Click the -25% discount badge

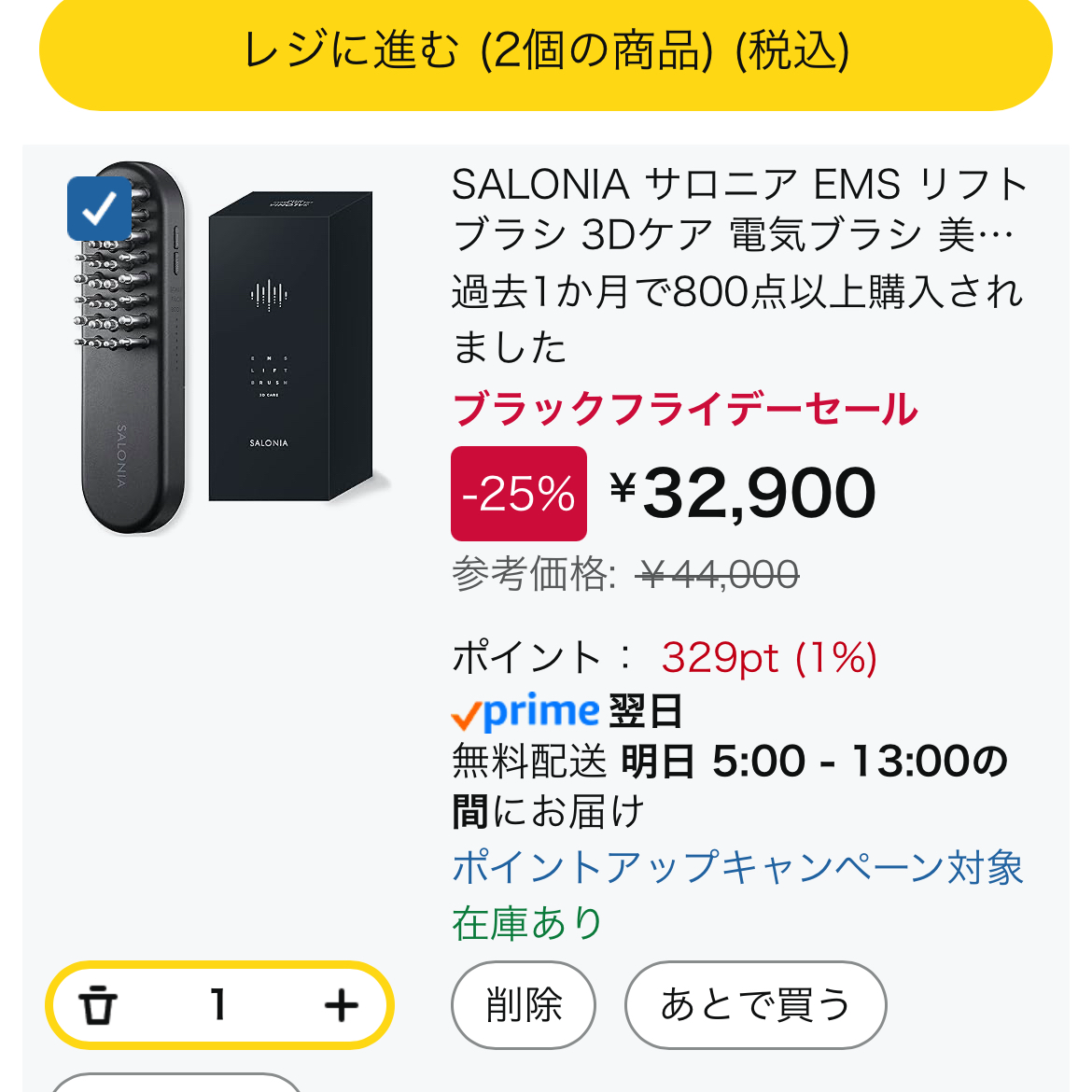pyautogui.click(x=518, y=493)
